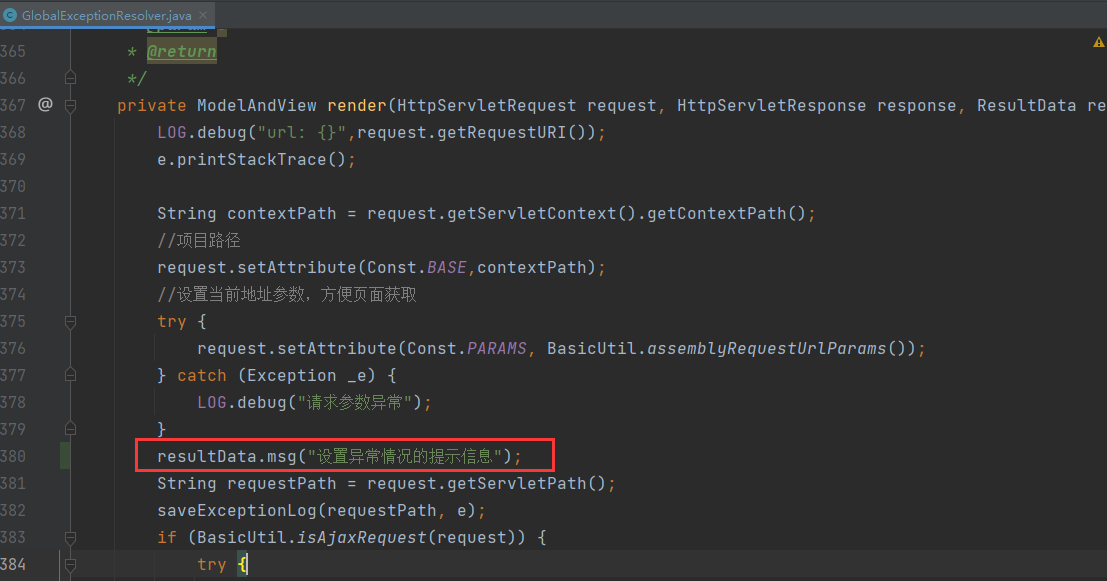Screen dimensions: 1107x581
Task: Click the green change marker on line 380
Action: click(65, 456)
